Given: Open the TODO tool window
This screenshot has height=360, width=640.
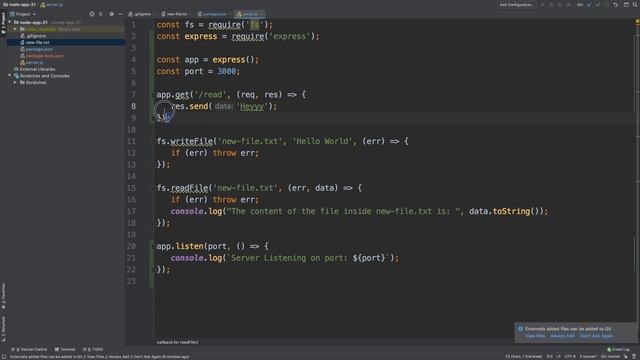Looking at the screenshot, I should (93, 349).
